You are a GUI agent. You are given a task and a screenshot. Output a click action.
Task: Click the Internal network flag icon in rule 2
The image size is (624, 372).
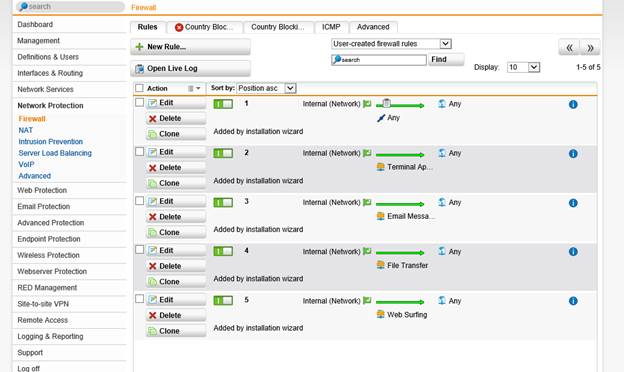point(367,153)
